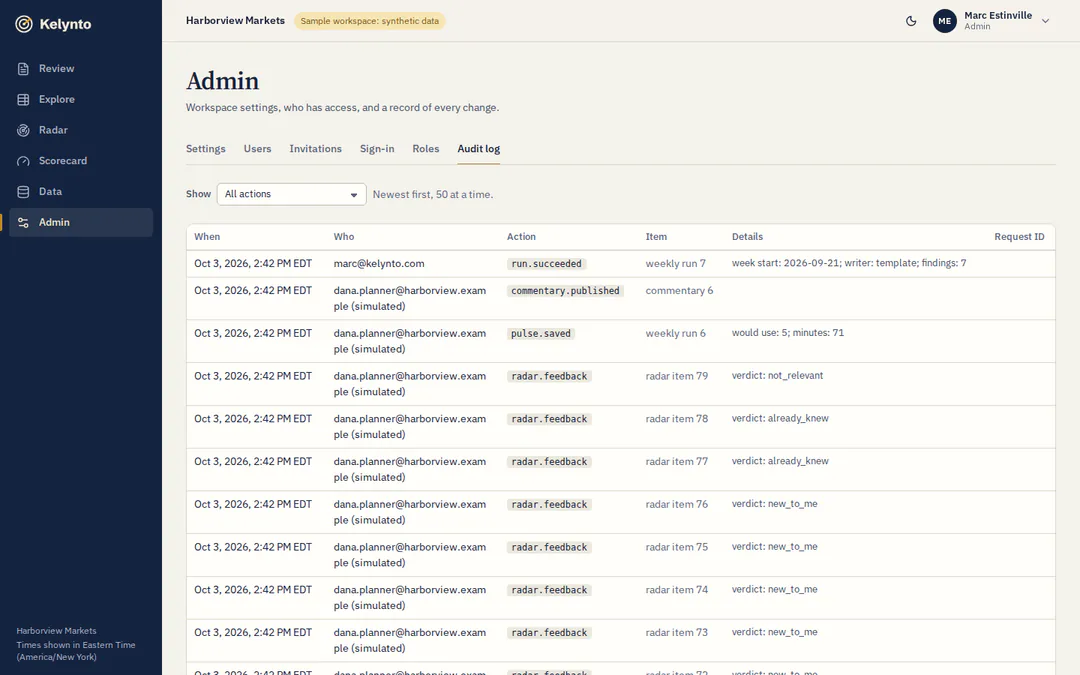Go to the Roles tab
1080x675 pixels.
pos(426,149)
